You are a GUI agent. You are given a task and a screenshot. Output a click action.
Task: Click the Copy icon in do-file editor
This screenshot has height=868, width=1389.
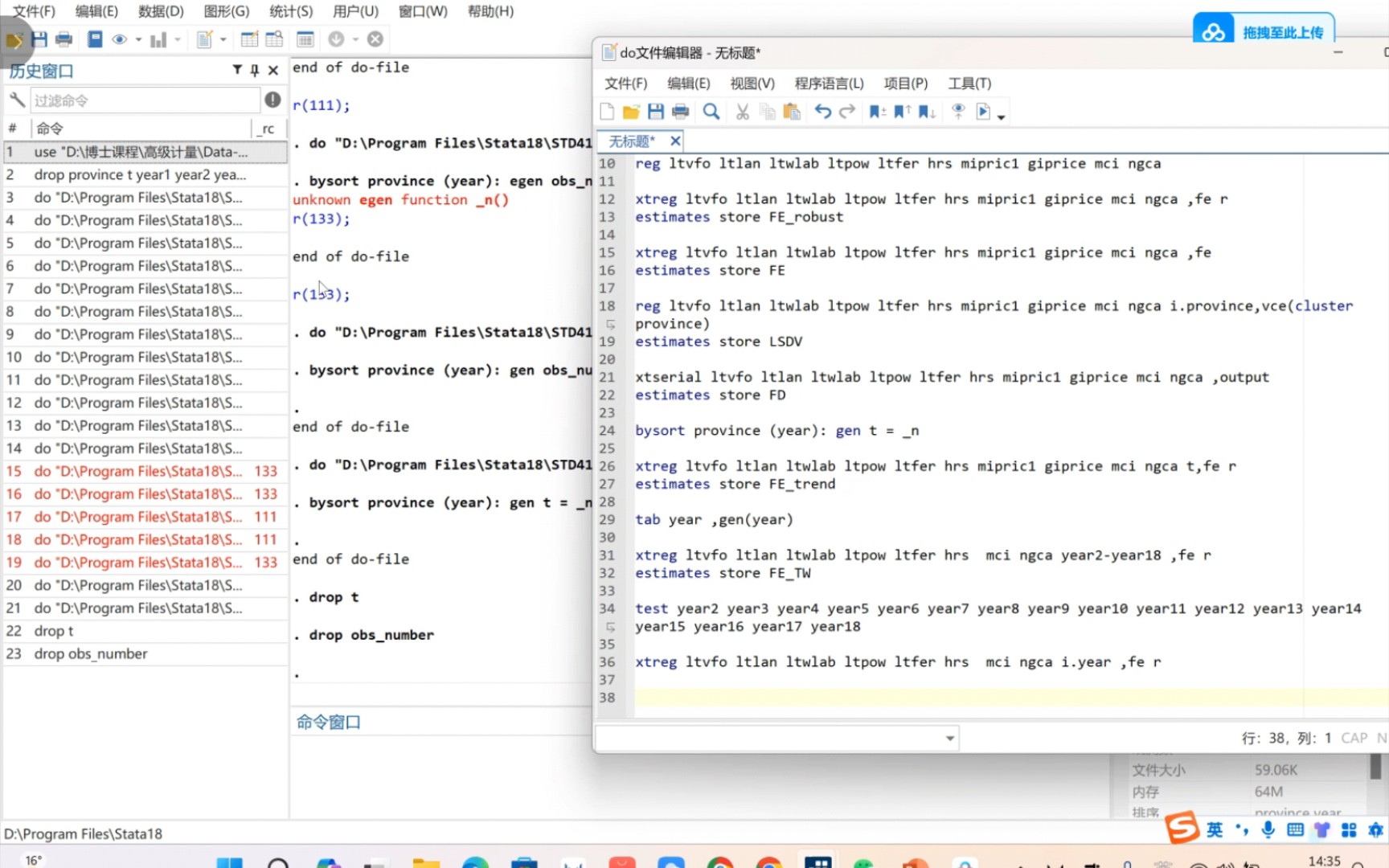click(x=768, y=112)
